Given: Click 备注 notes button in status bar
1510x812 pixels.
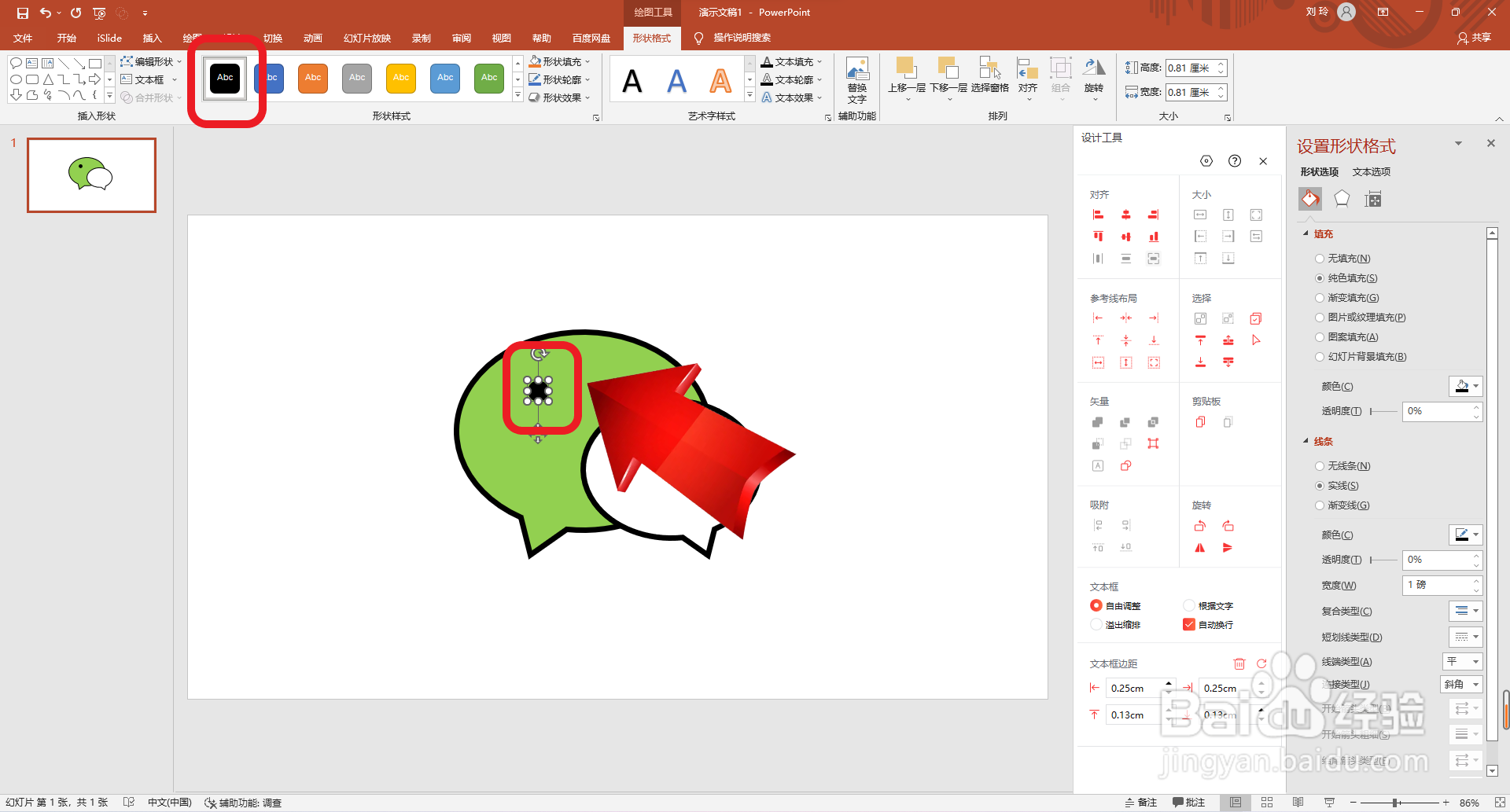Looking at the screenshot, I should [1141, 803].
